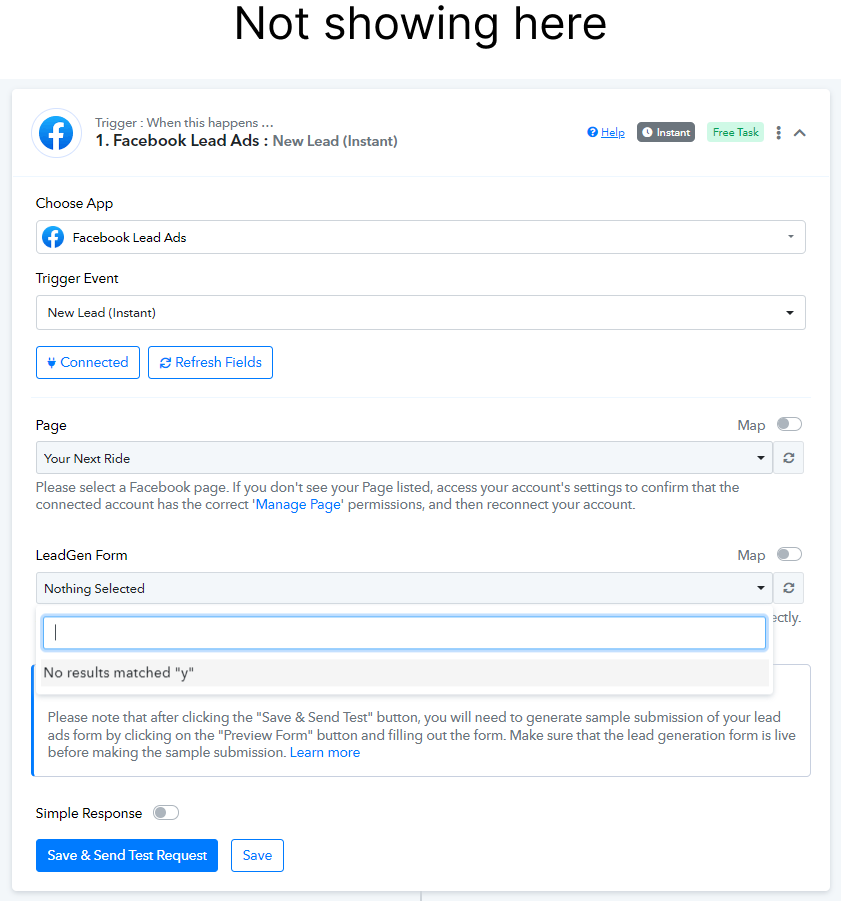Open the LeadGen Form dropdown
The height and width of the screenshot is (901, 841).
click(404, 588)
